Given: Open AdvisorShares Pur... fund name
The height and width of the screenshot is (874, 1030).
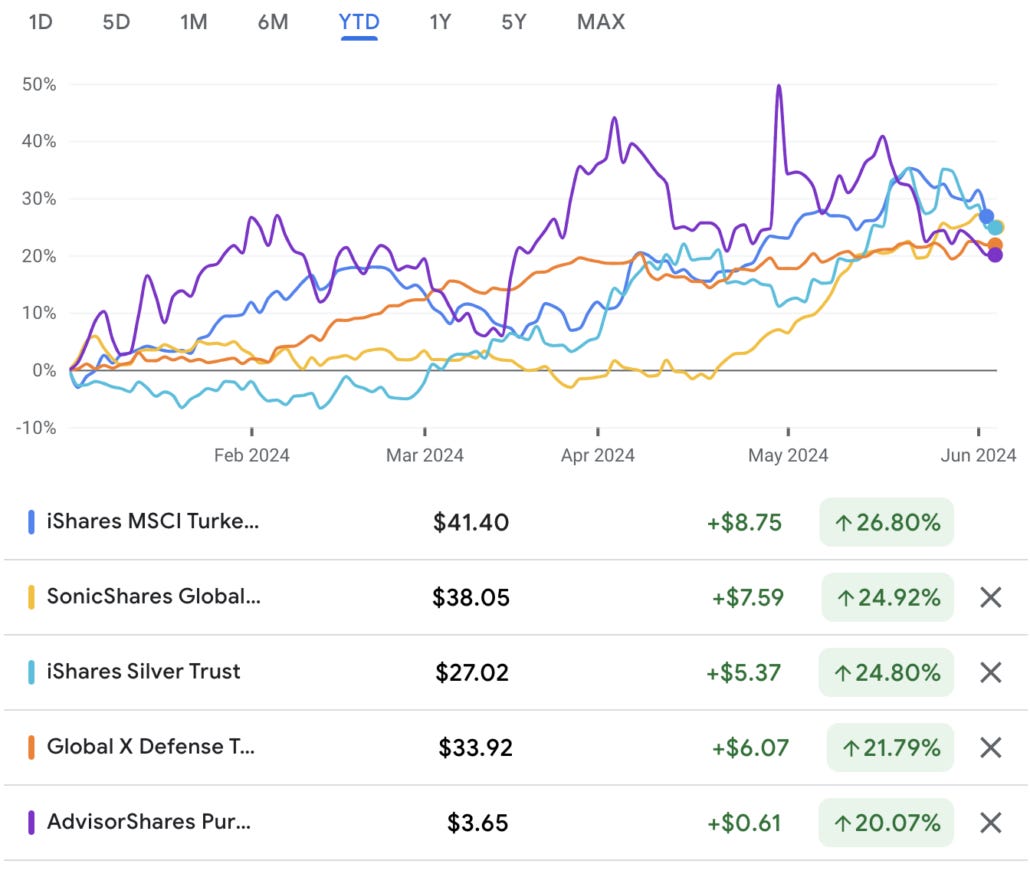Looking at the screenshot, I should pyautogui.click(x=148, y=821).
